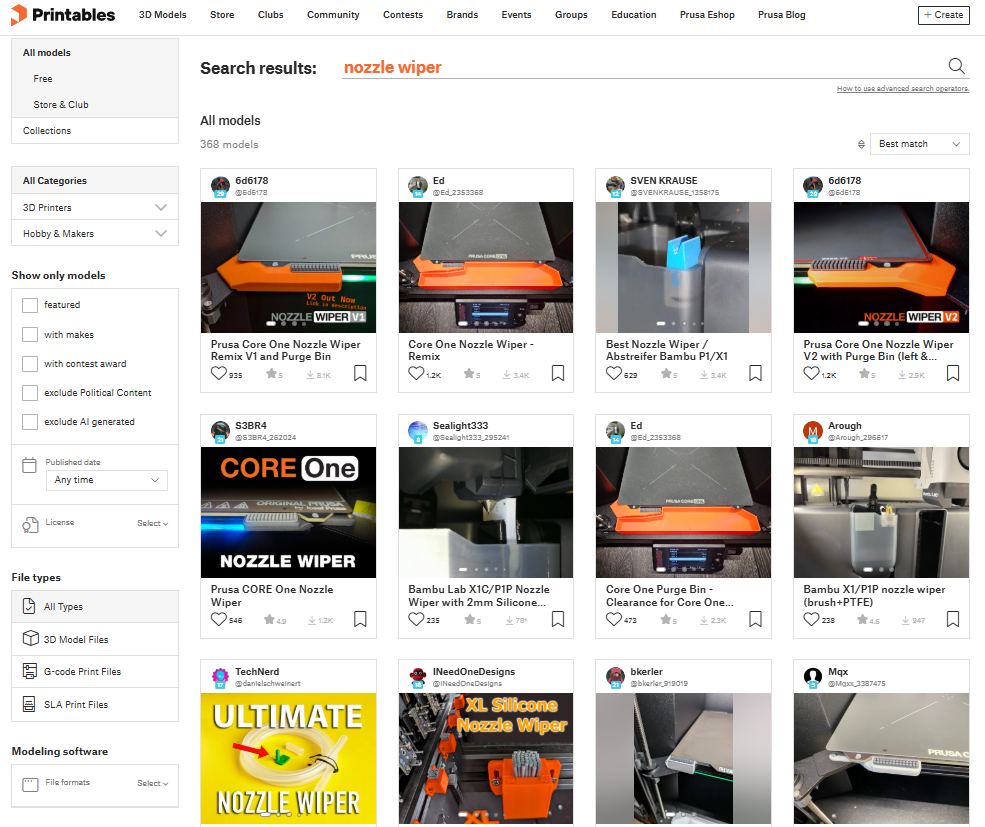
Task: Like the Prusa Core One Nozzle Wiper Remix V1 model
Action: pyautogui.click(x=218, y=373)
